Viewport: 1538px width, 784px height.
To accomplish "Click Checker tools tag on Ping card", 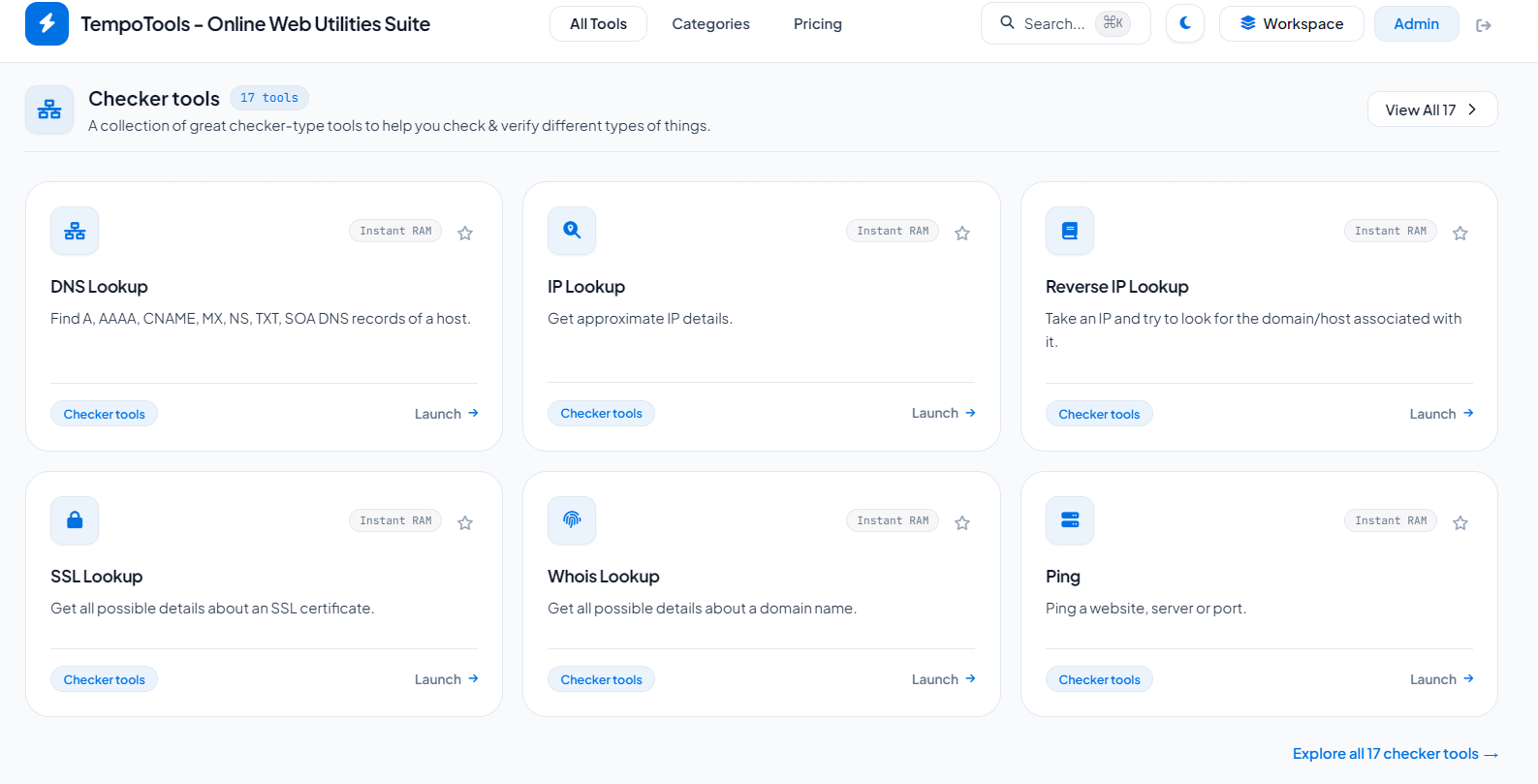I will click(x=1099, y=679).
